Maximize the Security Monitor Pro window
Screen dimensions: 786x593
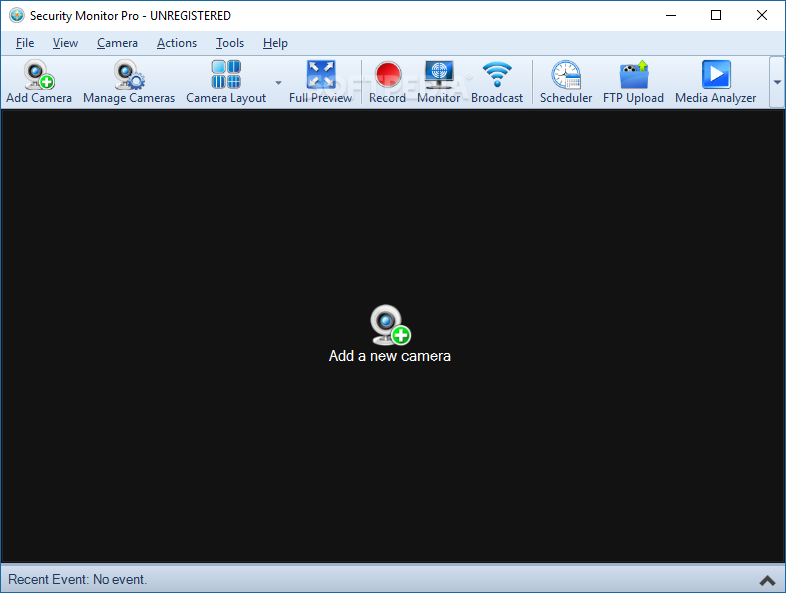coord(716,16)
